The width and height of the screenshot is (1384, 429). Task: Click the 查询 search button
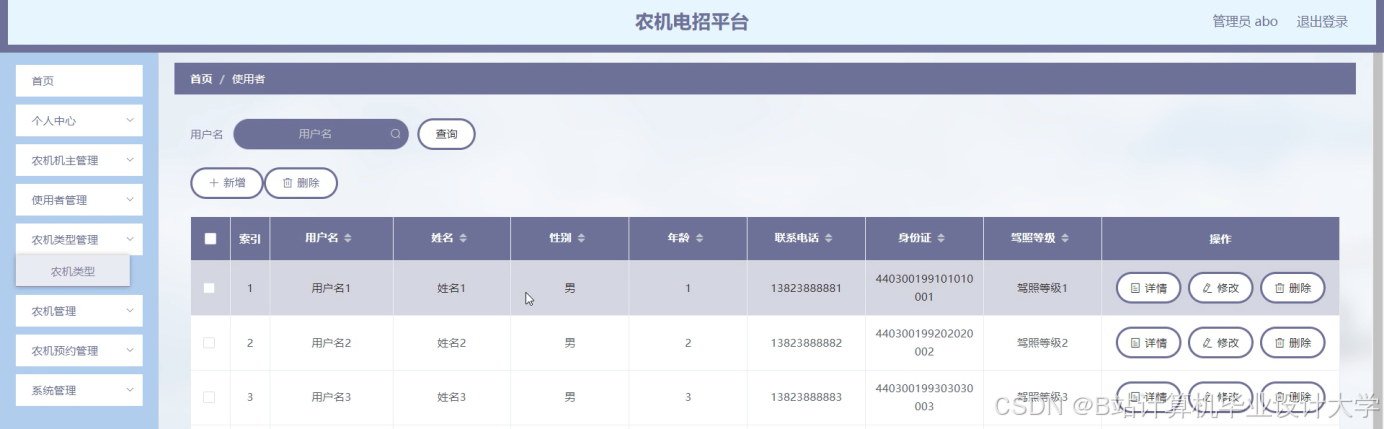click(x=446, y=134)
